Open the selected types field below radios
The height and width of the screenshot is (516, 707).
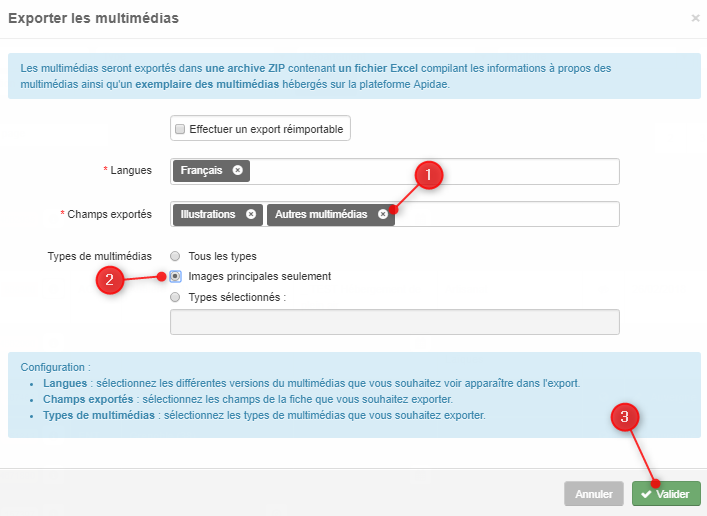(395, 322)
